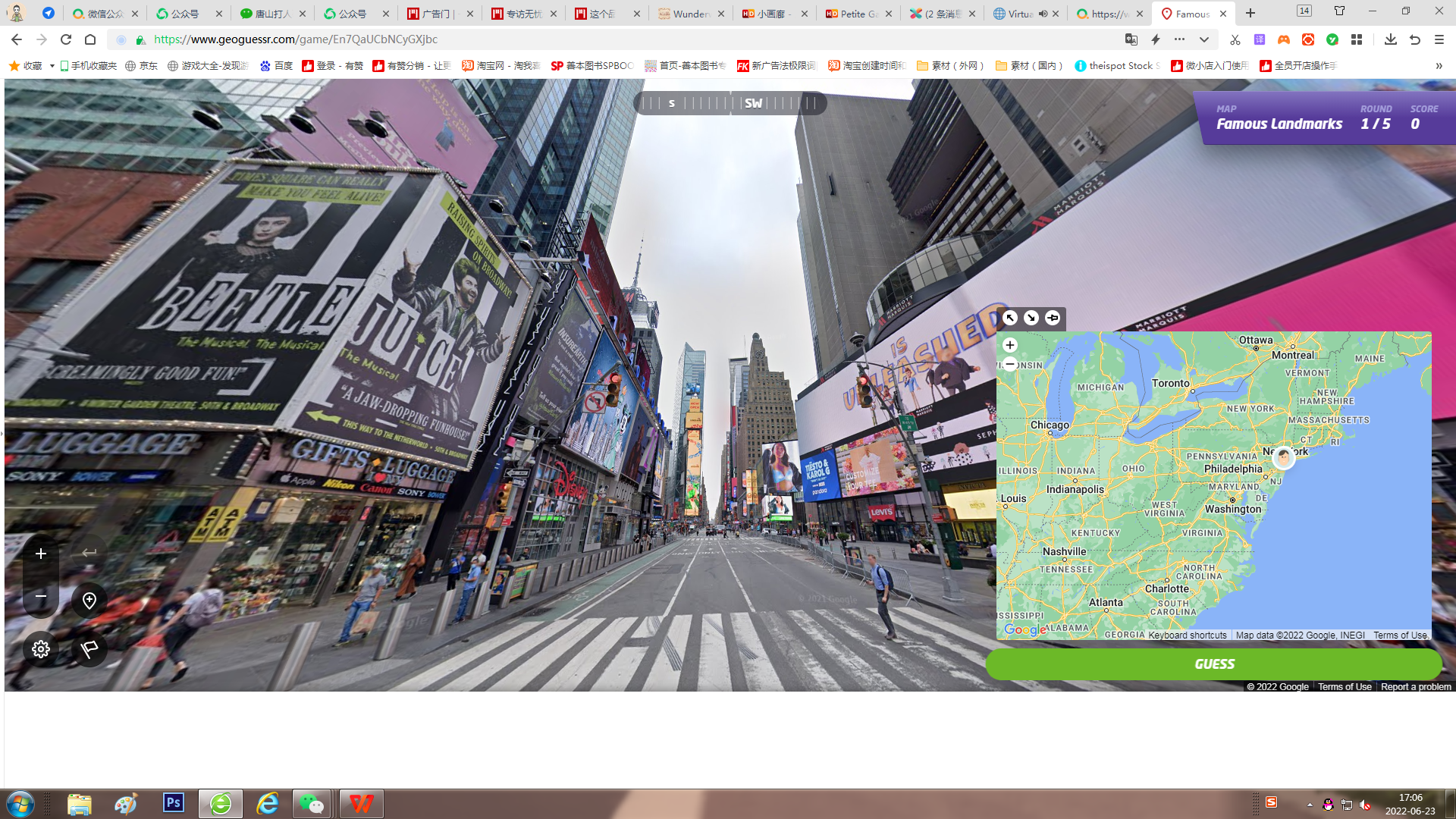Mute audio on the Virtu tab
The width and height of the screenshot is (1456, 819).
1043,14
